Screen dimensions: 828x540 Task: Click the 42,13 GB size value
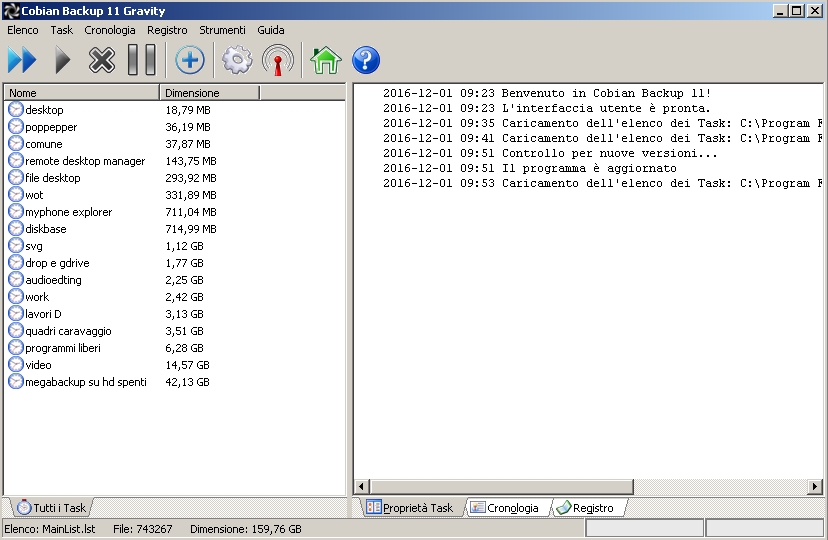tap(187, 382)
